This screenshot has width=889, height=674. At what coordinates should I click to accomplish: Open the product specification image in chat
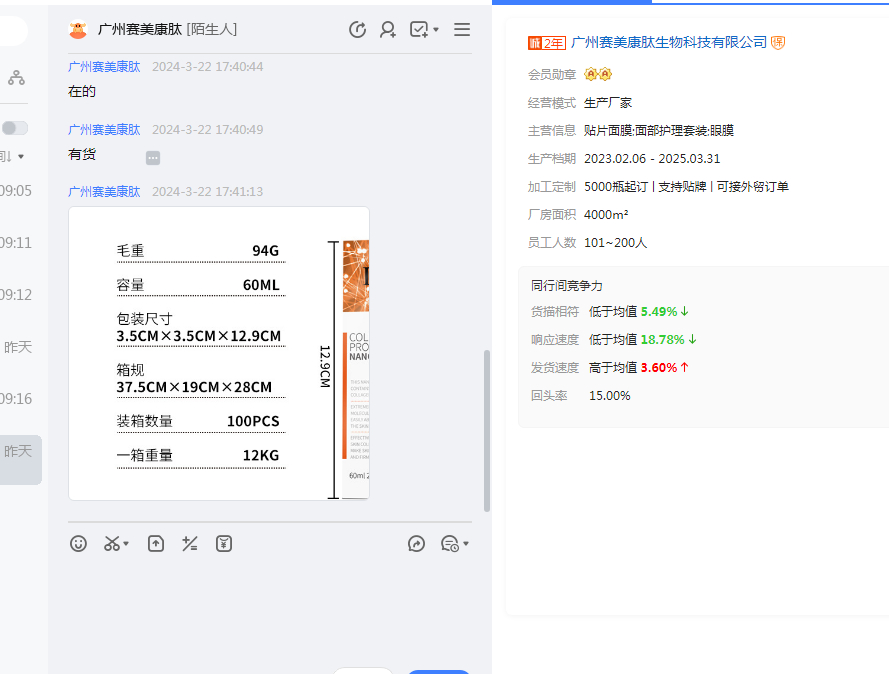click(x=219, y=353)
